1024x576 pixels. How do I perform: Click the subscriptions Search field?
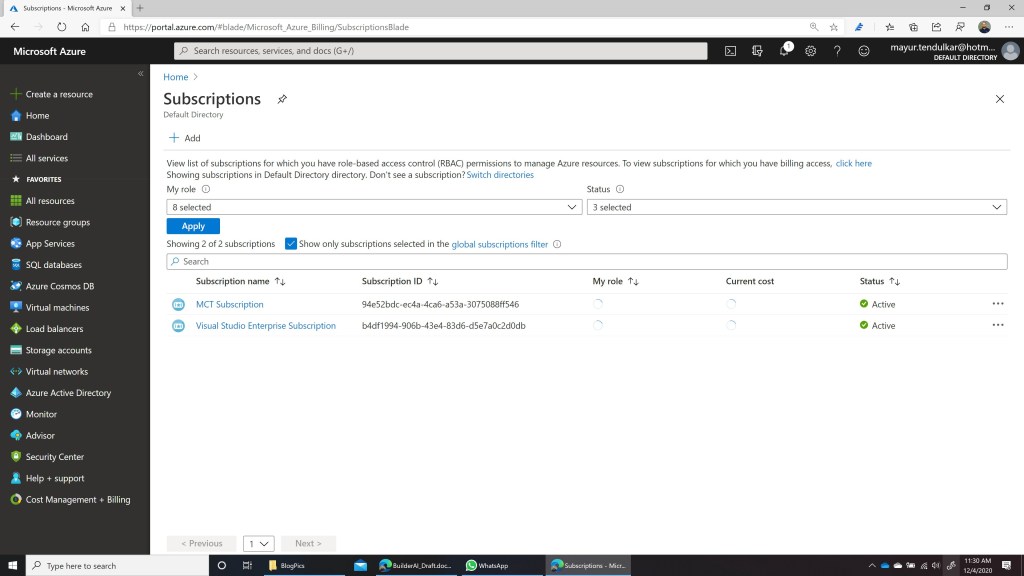pyautogui.click(x=586, y=262)
